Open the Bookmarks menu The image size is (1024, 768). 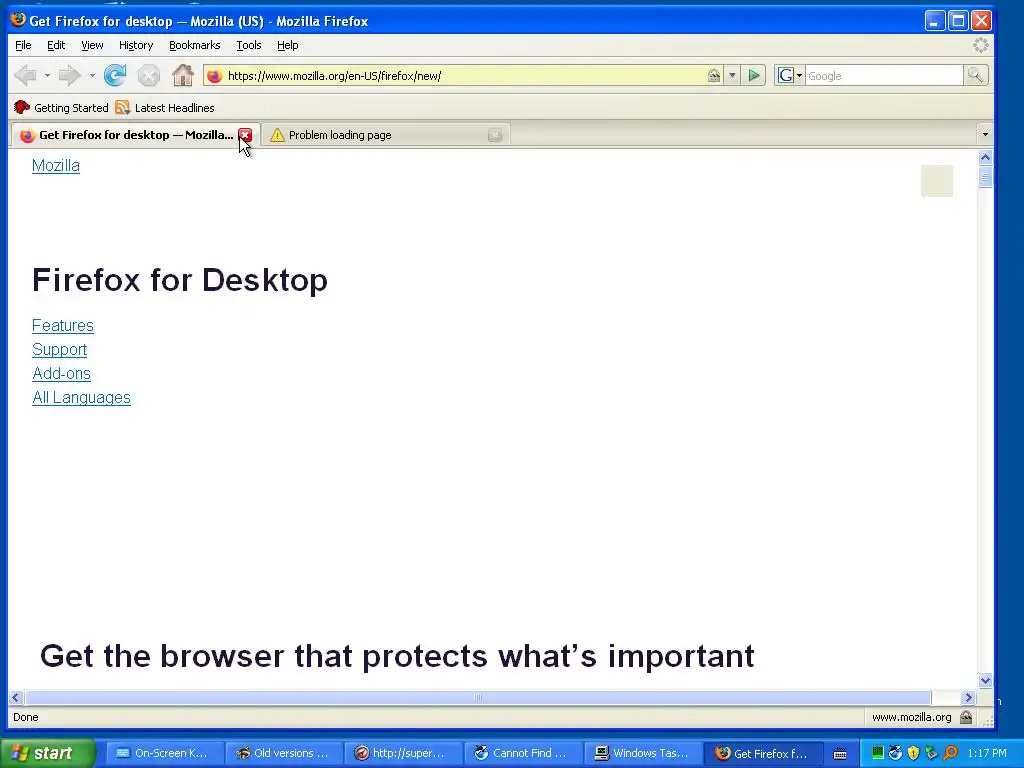(195, 45)
